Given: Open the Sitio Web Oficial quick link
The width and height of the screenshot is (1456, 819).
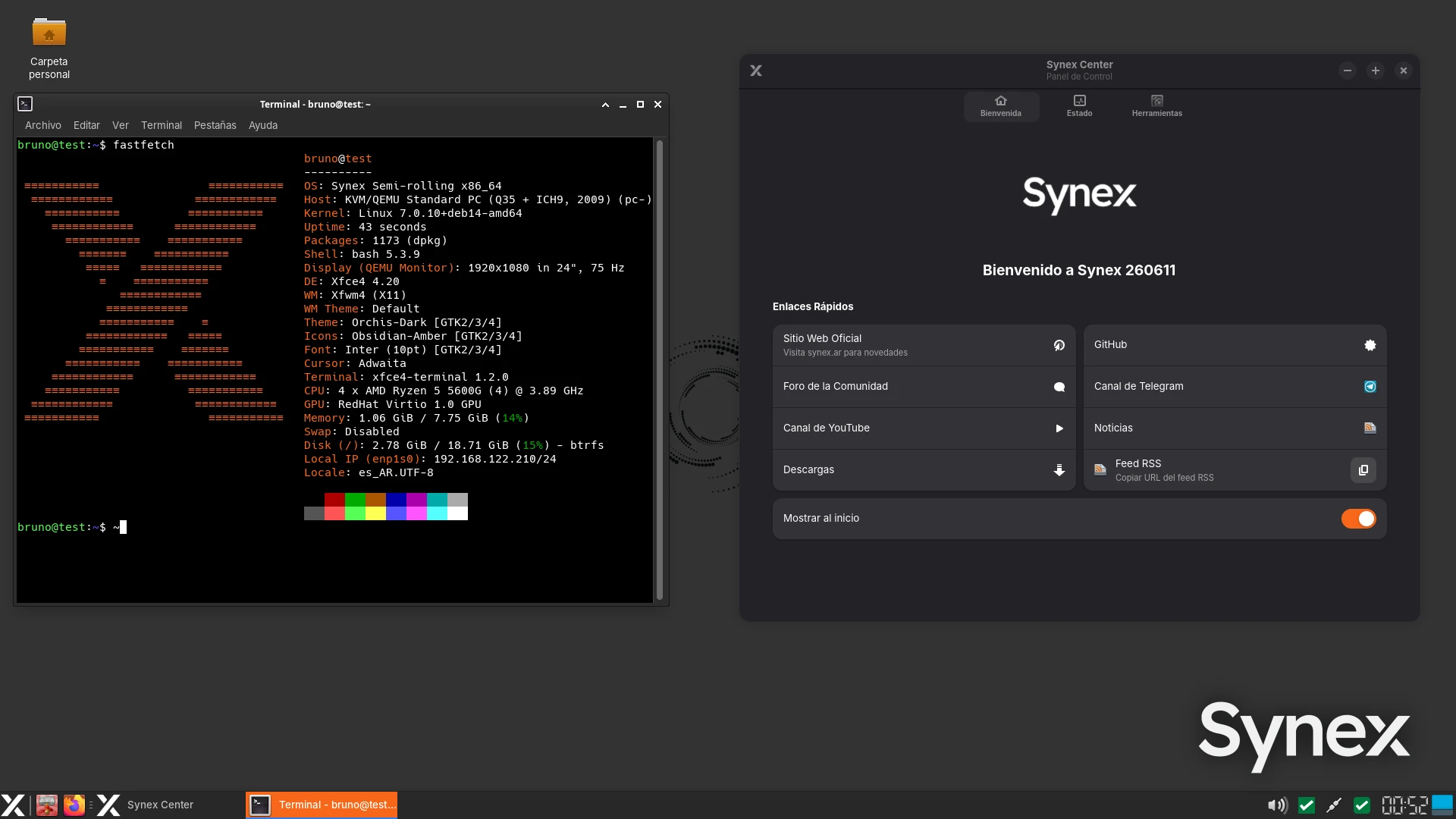Looking at the screenshot, I should pyautogui.click(x=924, y=345).
